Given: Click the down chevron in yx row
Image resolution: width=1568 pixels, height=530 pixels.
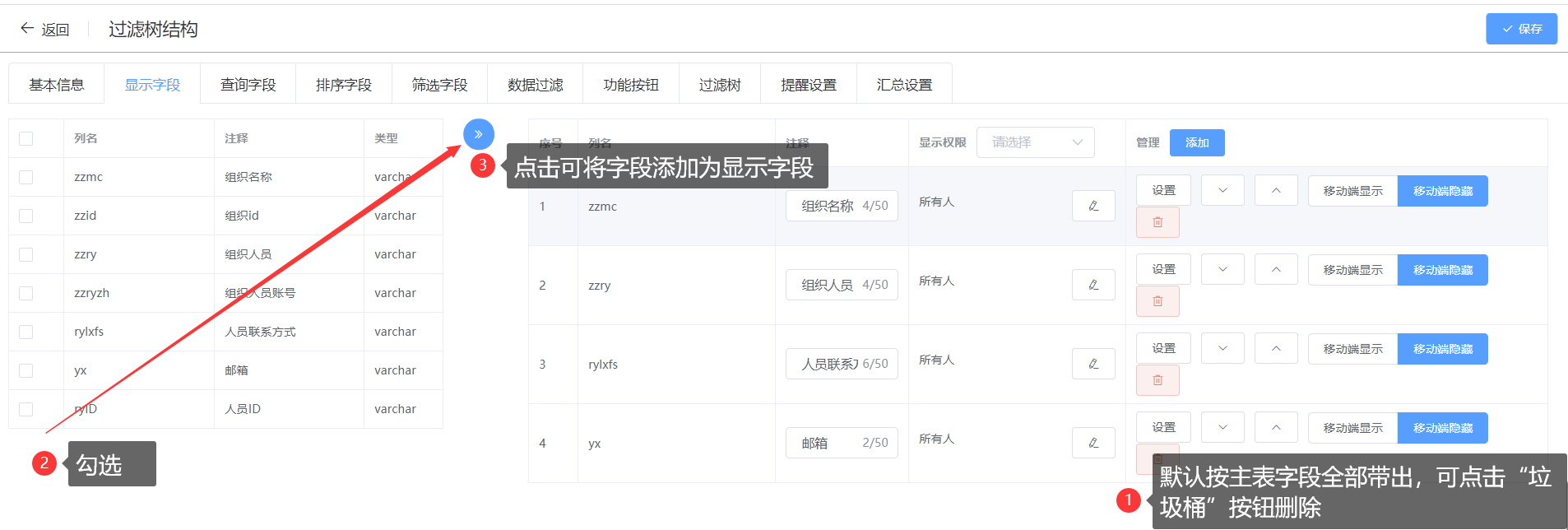Looking at the screenshot, I should (1222, 428).
